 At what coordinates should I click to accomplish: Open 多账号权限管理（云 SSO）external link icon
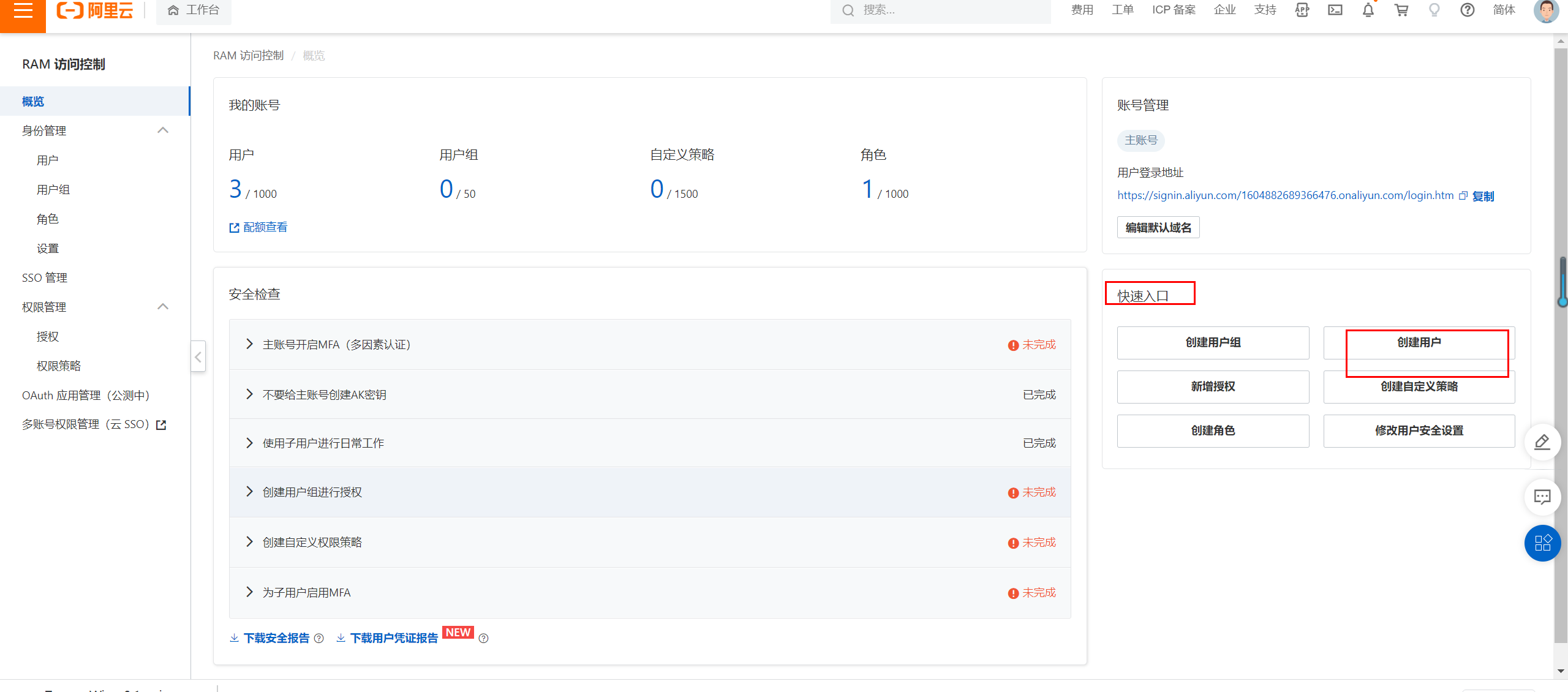coord(161,425)
